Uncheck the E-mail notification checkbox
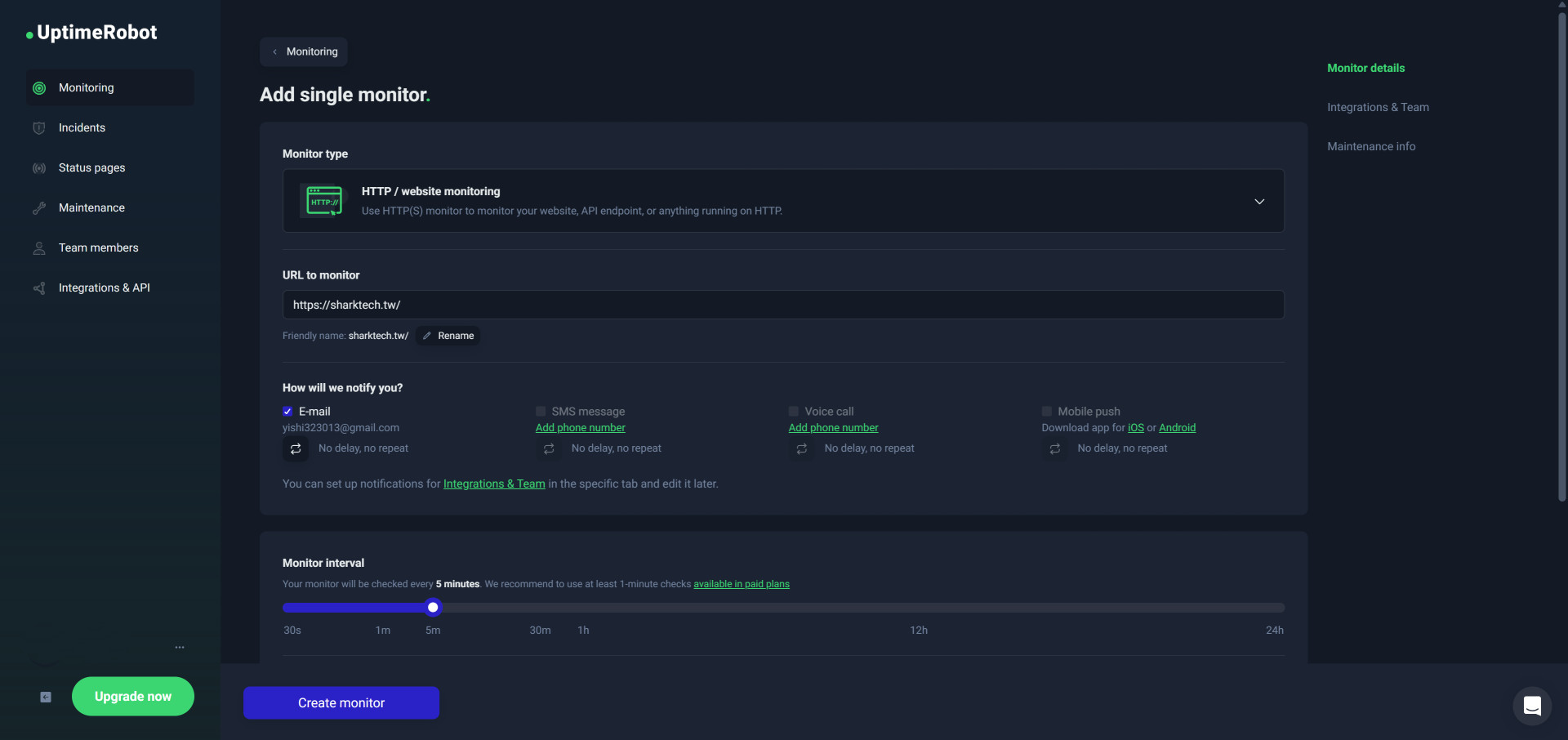The height and width of the screenshot is (740, 1568). (287, 412)
